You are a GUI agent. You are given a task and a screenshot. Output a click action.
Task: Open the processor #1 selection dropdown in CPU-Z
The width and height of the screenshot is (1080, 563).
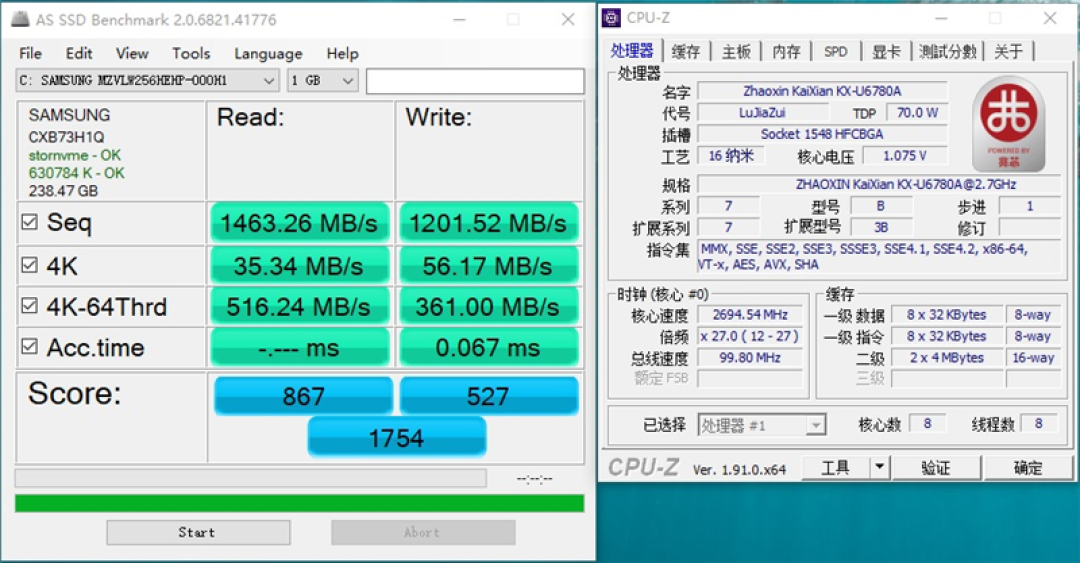[x=761, y=425]
